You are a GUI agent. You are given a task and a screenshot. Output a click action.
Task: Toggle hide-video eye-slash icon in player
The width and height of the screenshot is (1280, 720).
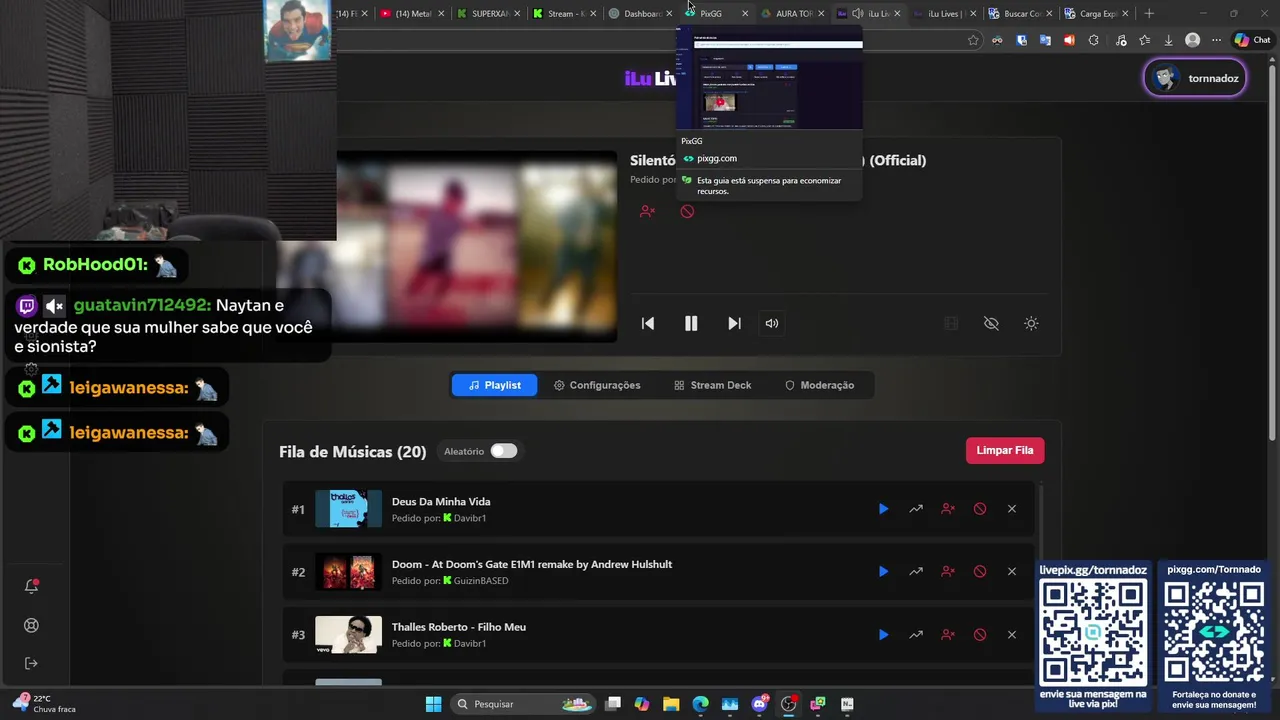(991, 323)
